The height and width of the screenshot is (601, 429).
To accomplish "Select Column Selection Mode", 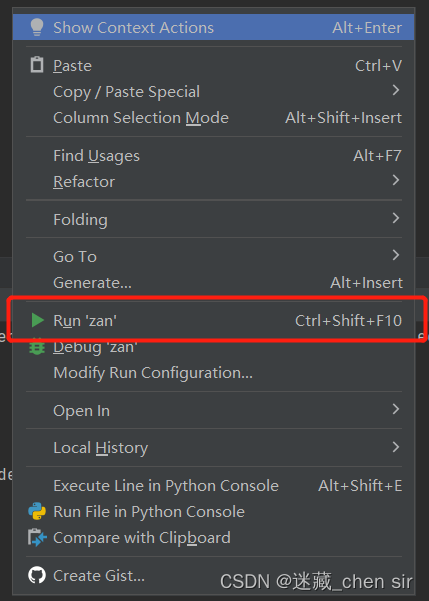I will point(214,118).
